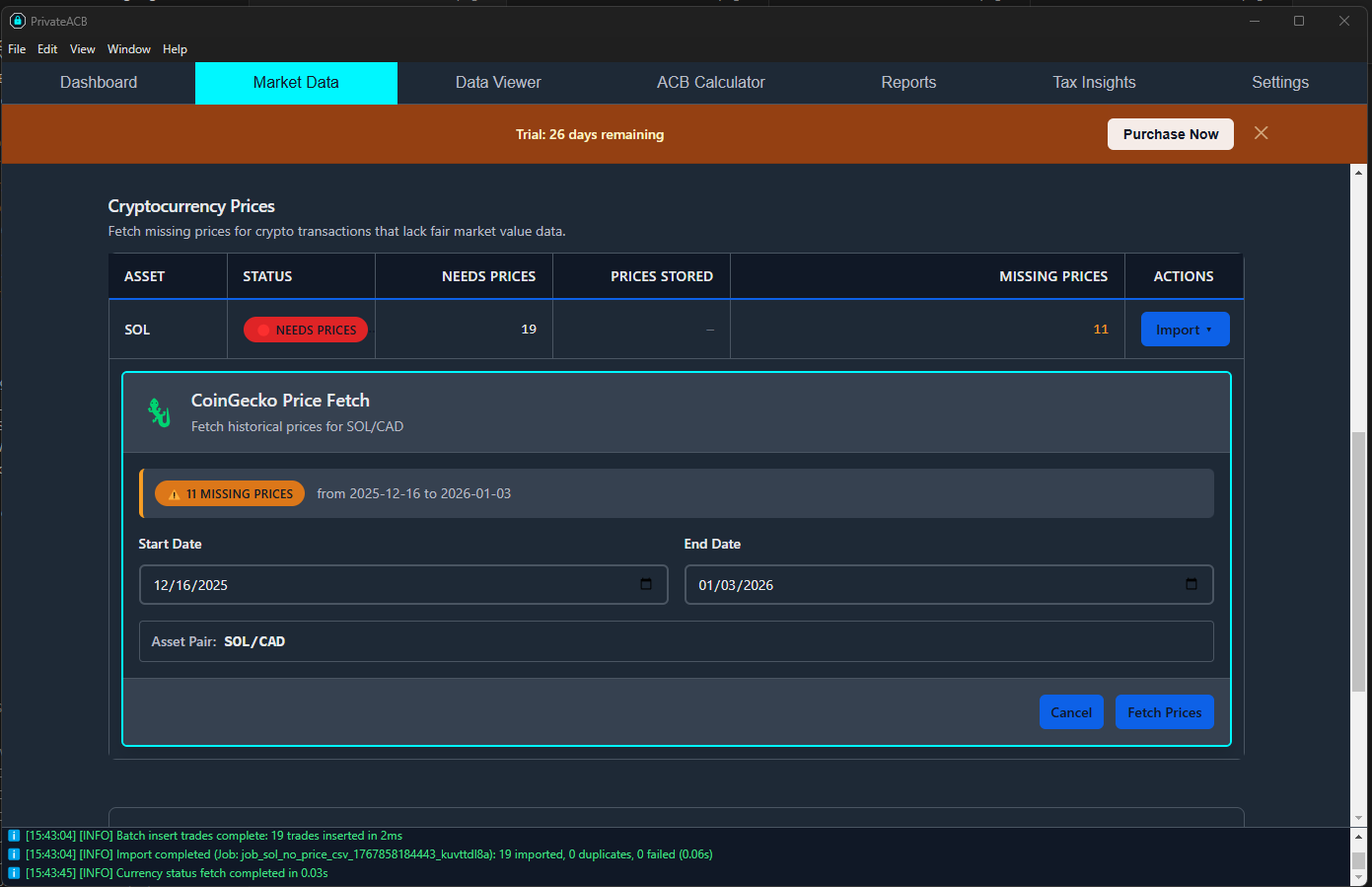The image size is (1372, 887).
Task: Switch to the Dashboard tab
Action: 99,83
